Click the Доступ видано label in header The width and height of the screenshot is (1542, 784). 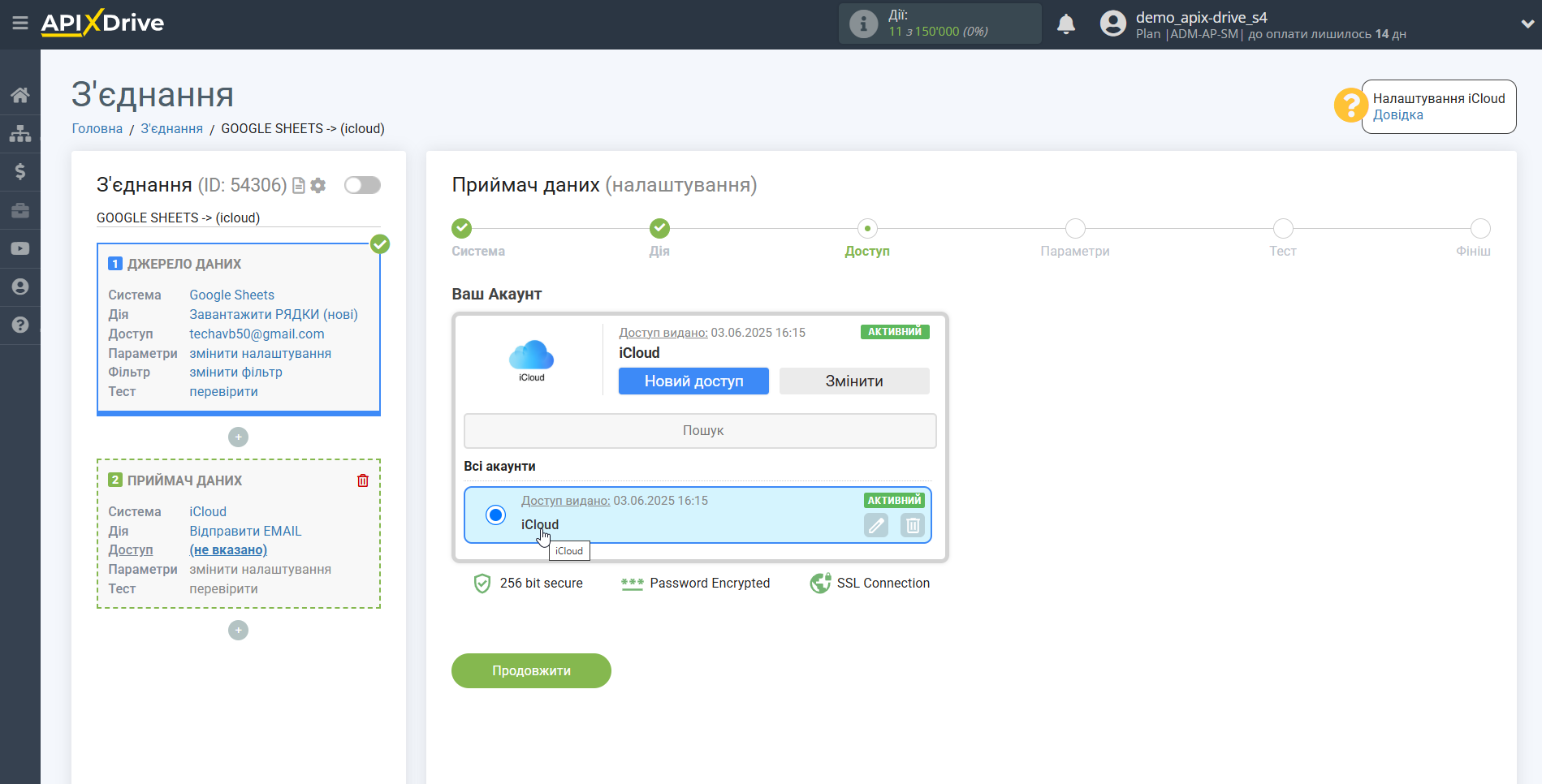(x=663, y=333)
